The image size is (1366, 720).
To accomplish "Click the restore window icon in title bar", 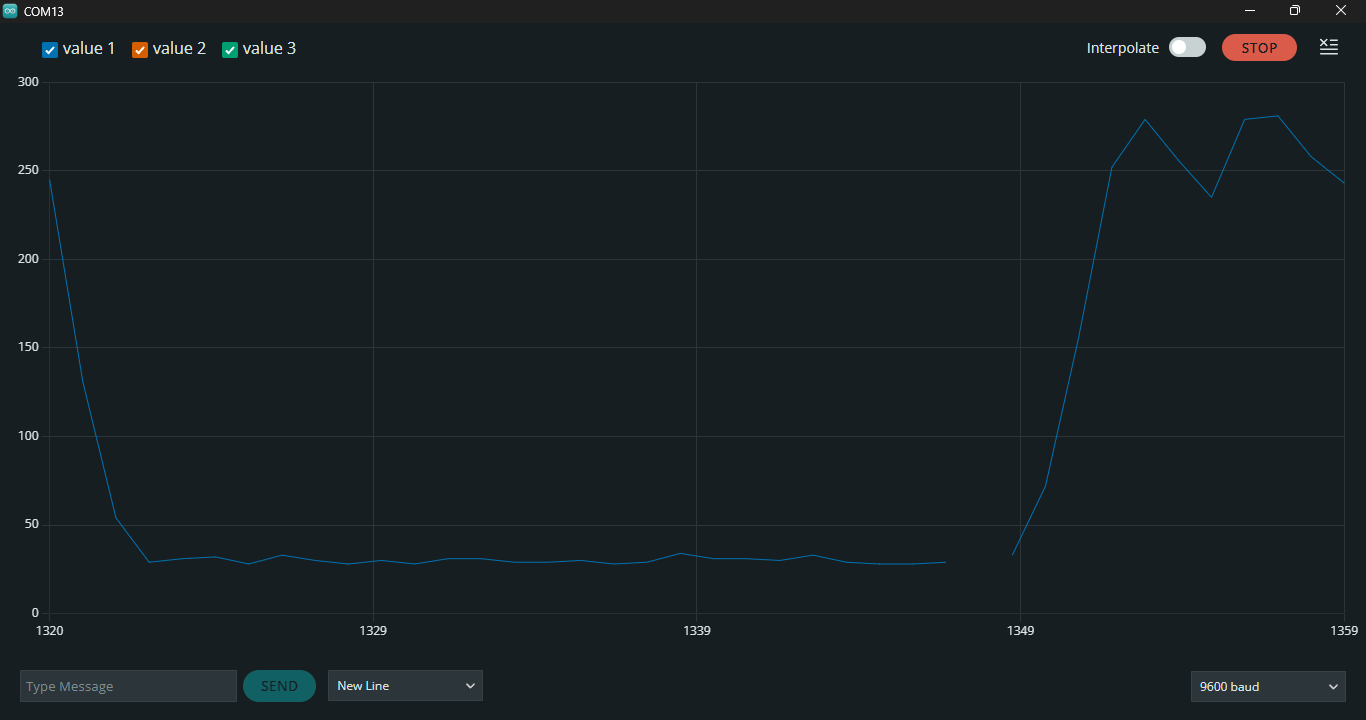I will (1295, 10).
